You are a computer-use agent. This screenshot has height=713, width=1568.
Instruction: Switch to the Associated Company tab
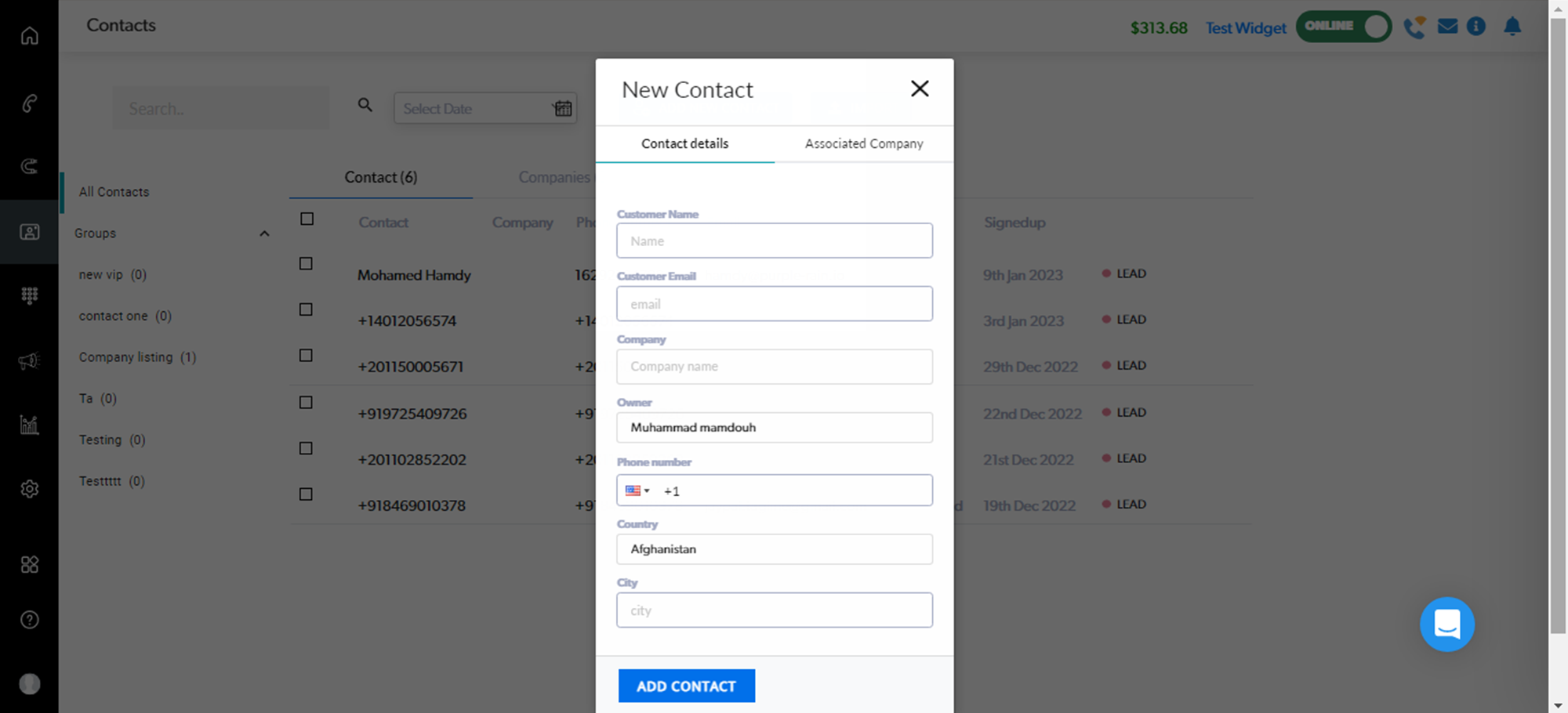coord(863,144)
